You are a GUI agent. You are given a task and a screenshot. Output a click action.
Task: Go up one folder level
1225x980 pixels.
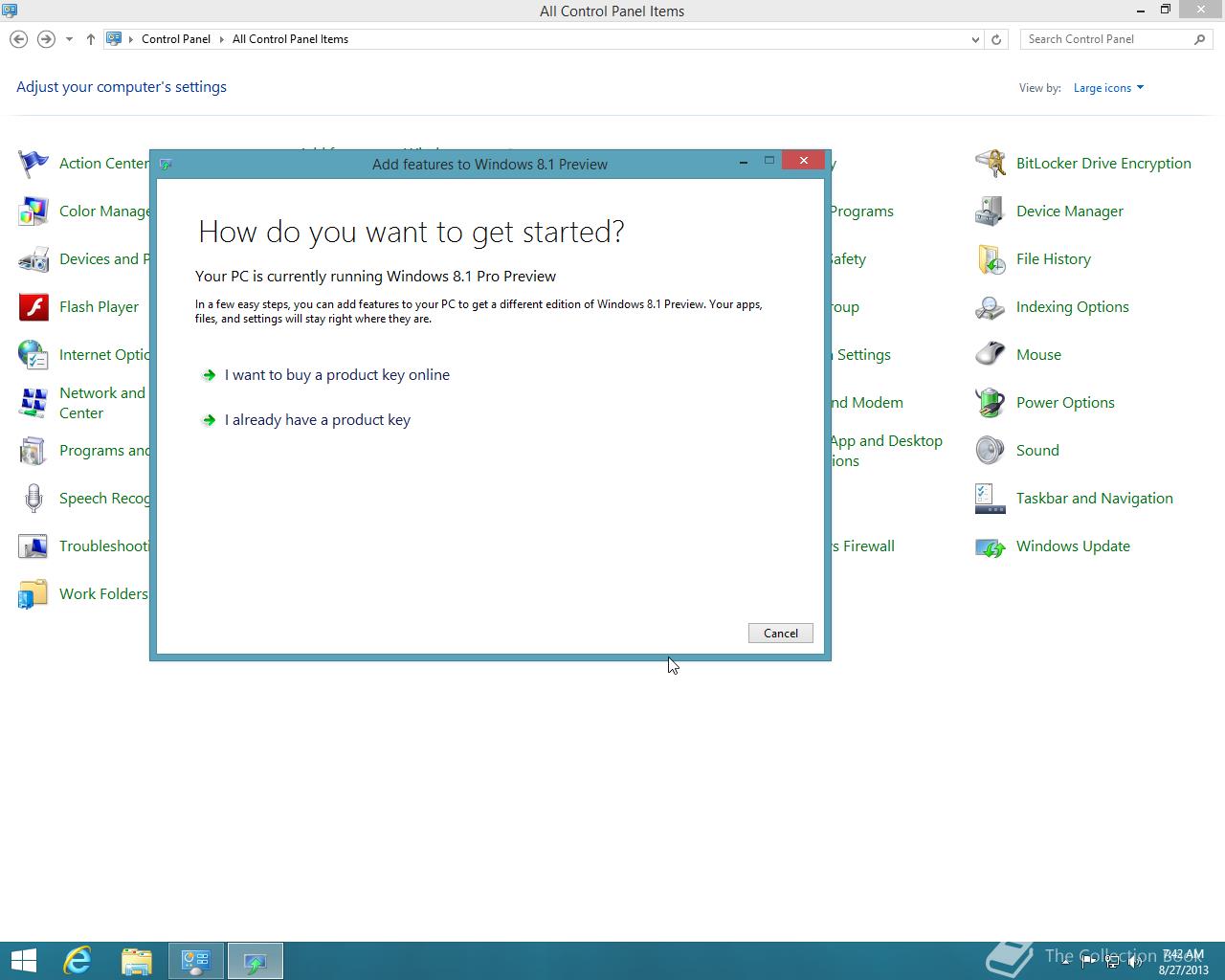[90, 39]
